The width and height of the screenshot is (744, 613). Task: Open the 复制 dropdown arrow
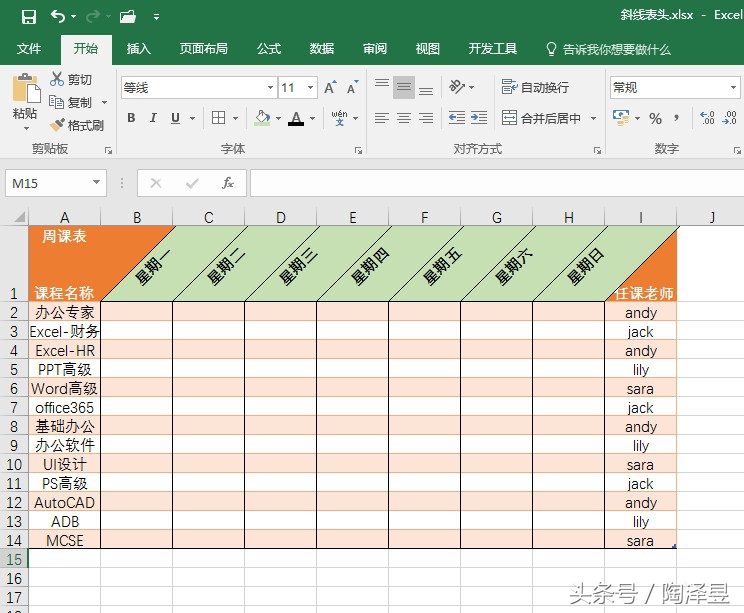pos(104,102)
